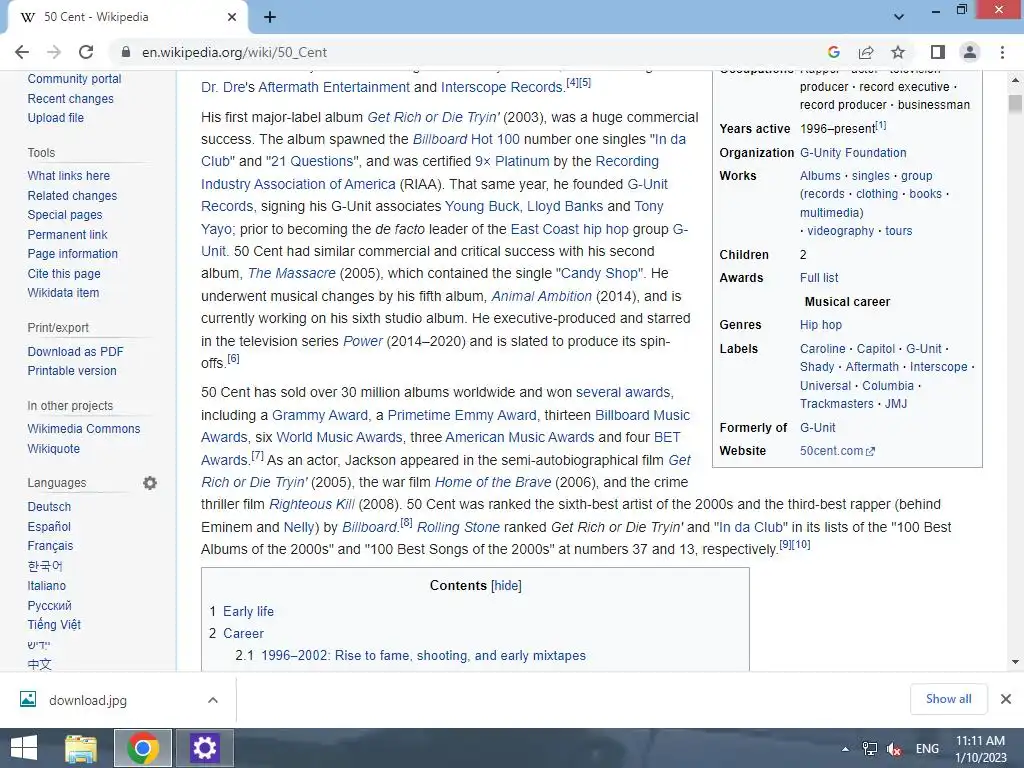Jump to the Early life section
The height and width of the screenshot is (768, 1024).
pos(248,611)
